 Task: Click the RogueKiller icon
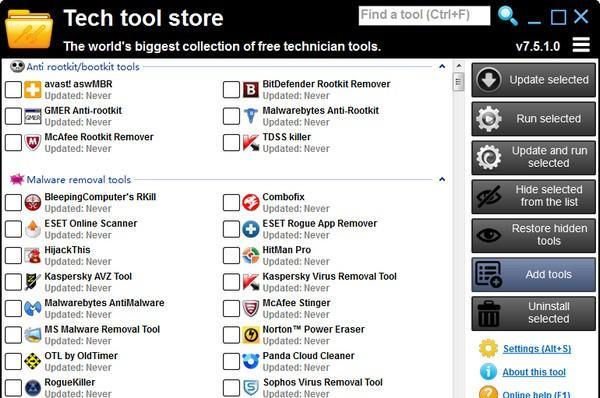click(x=33, y=388)
